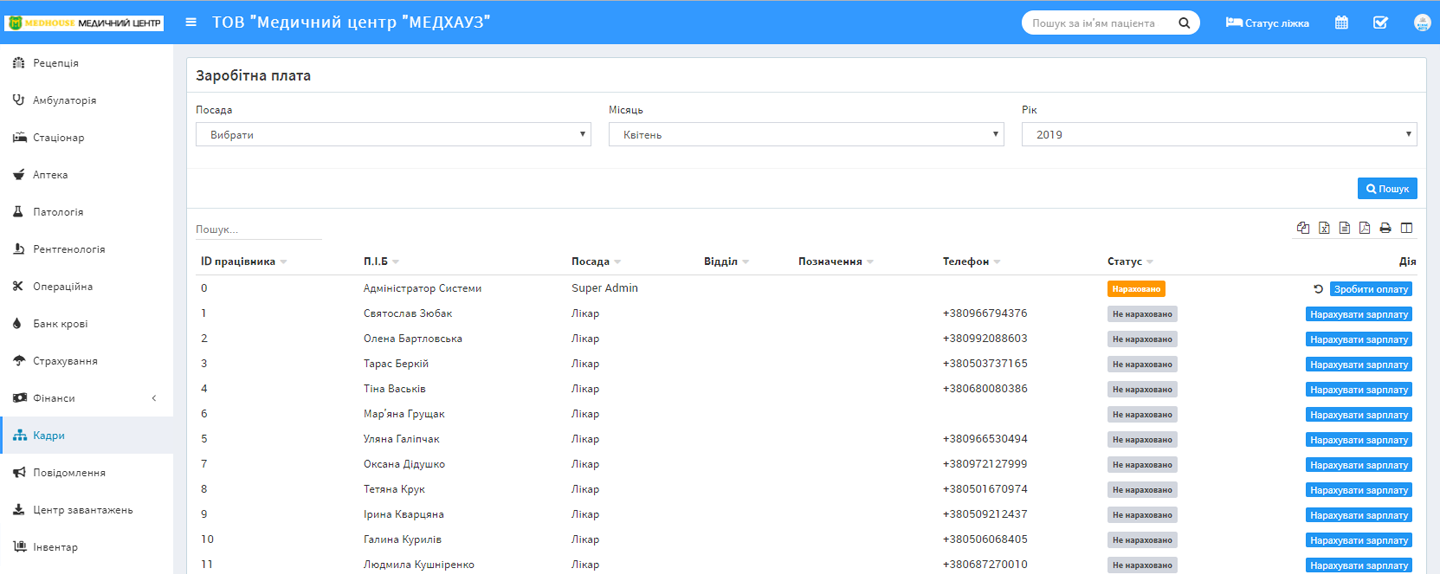1440x574 pixels.
Task: Open Патологія in the sidebar
Action: pyautogui.click(x=86, y=212)
